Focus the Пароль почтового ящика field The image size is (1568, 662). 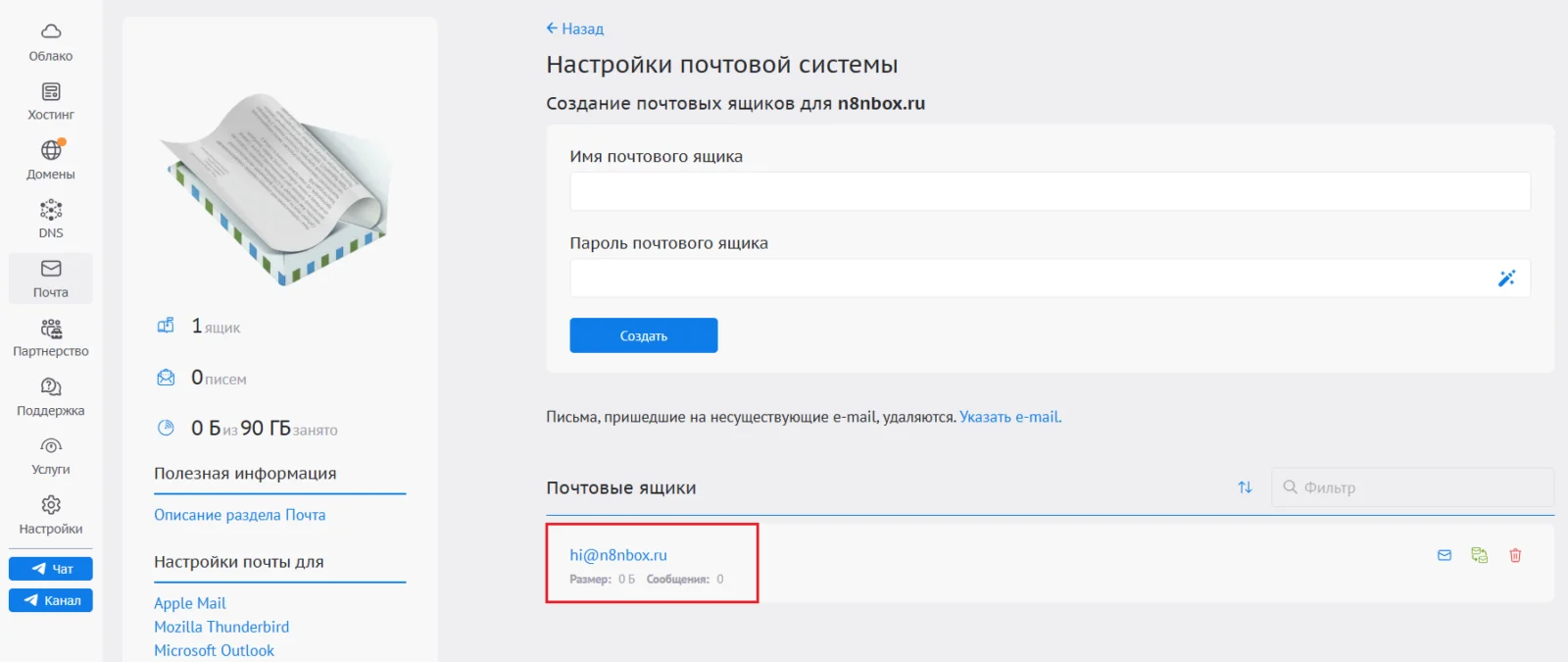point(1050,279)
